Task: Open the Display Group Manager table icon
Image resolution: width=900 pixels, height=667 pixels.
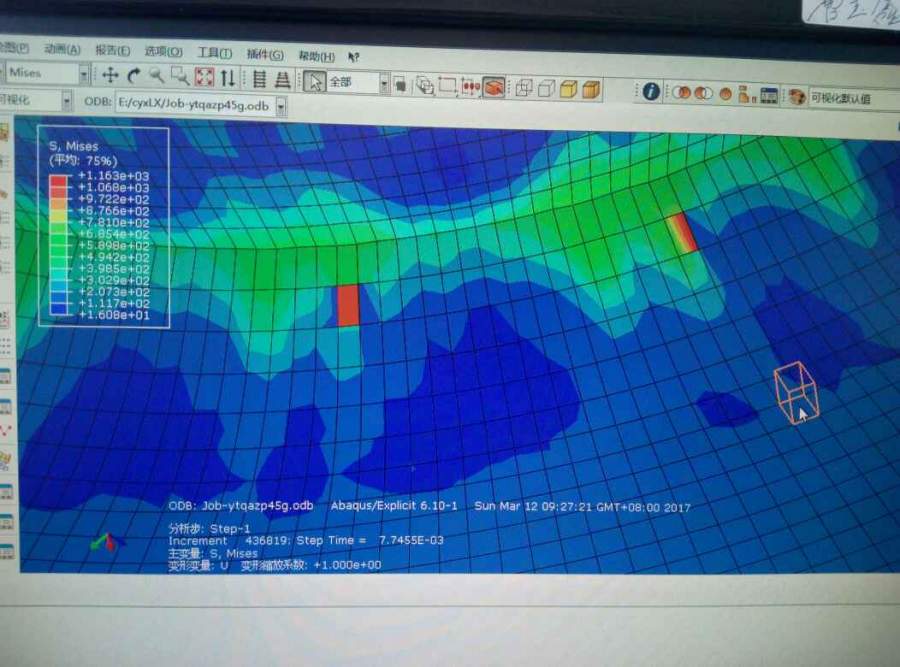Action: click(x=769, y=95)
